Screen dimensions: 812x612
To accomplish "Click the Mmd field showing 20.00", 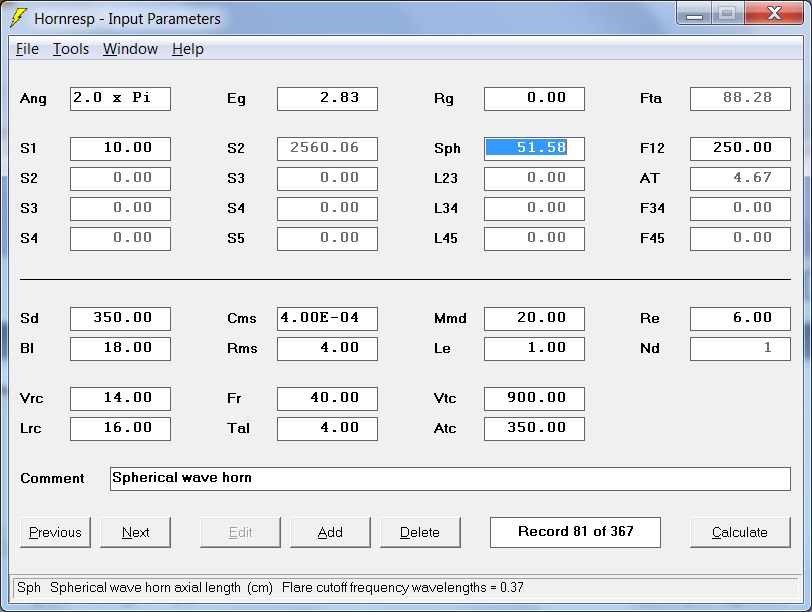I will (x=534, y=319).
